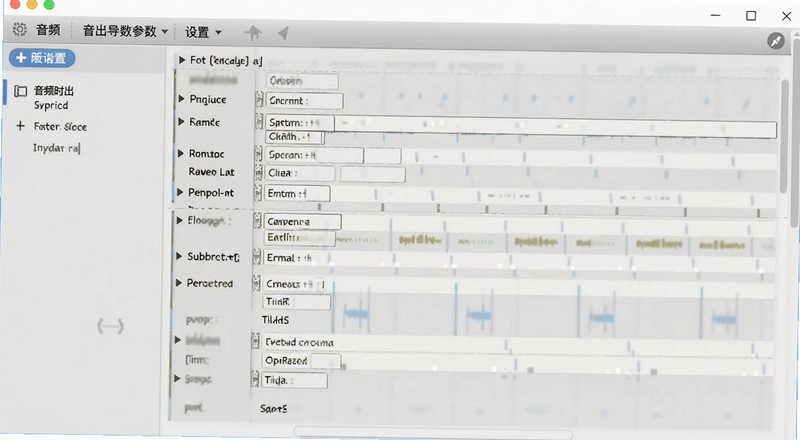Expand the Eloogge row
800x440 pixels.
coord(180,221)
